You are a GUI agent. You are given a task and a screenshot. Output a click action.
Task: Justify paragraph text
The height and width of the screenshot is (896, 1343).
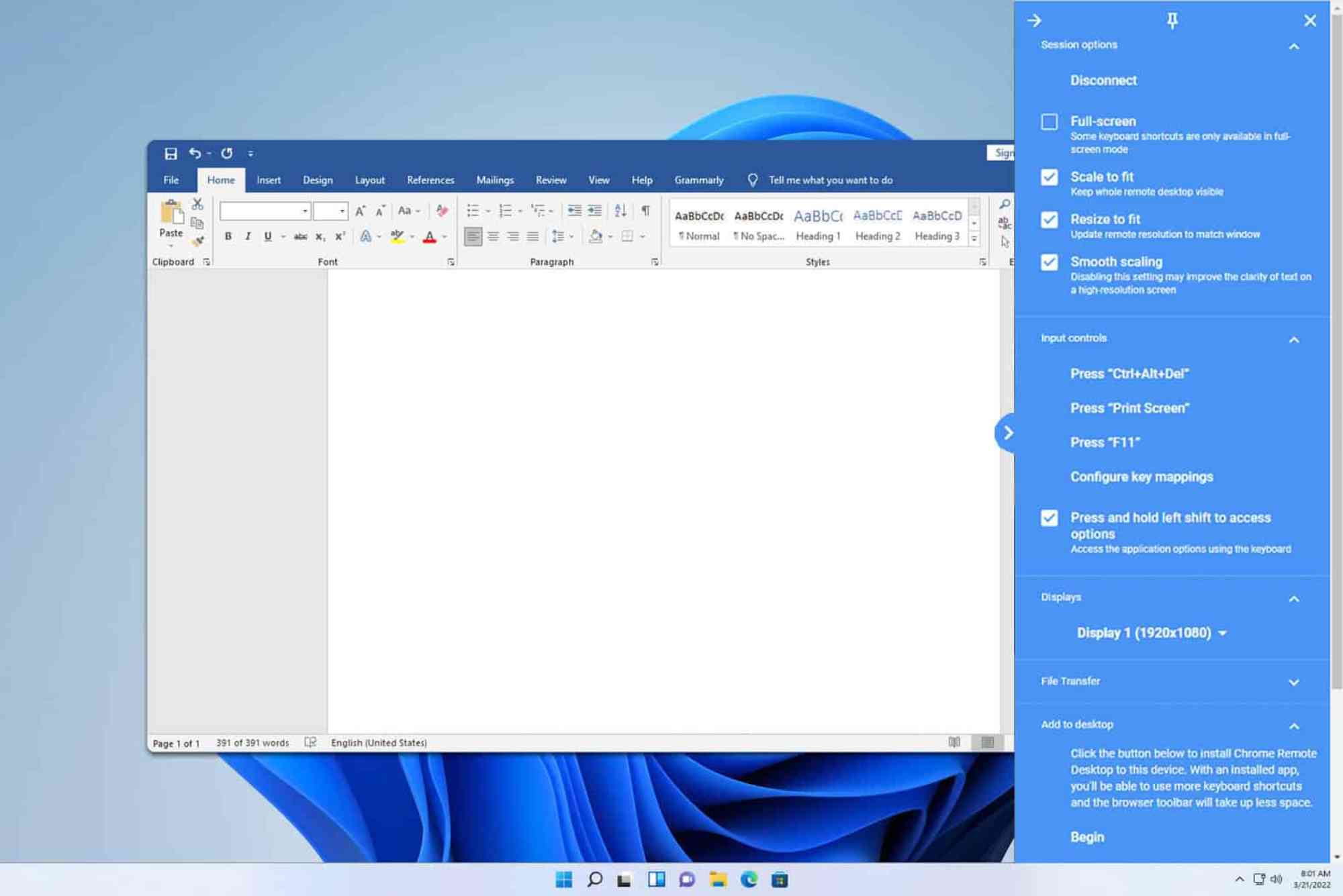coord(532,236)
